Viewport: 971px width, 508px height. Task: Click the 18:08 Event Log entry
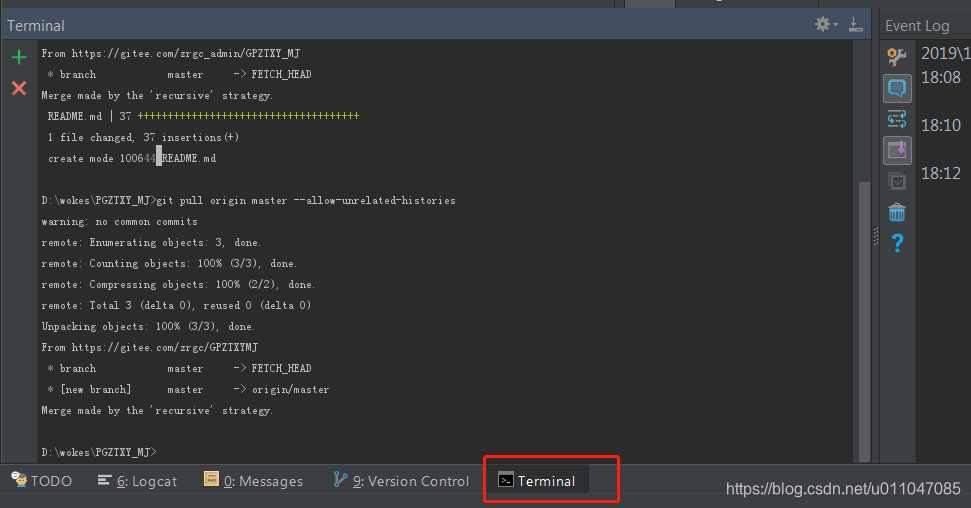[x=941, y=77]
